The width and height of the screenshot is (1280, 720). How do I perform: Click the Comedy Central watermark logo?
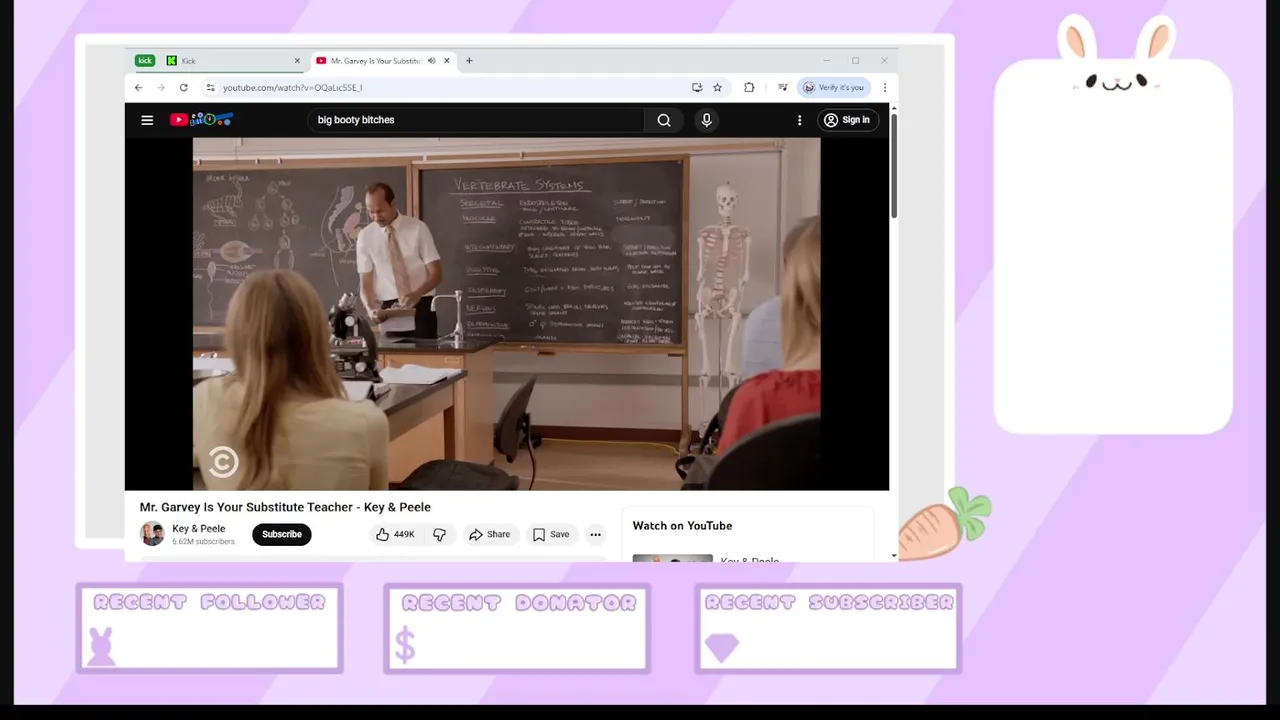(223, 461)
